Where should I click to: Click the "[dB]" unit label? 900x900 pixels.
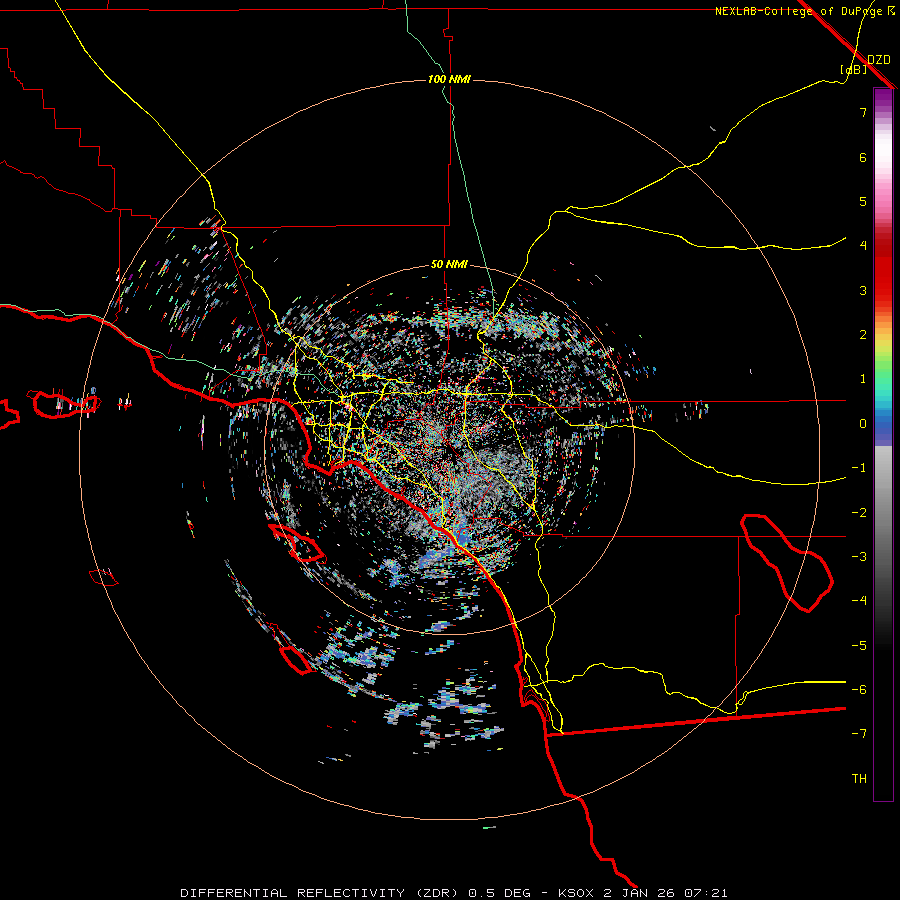[854, 69]
